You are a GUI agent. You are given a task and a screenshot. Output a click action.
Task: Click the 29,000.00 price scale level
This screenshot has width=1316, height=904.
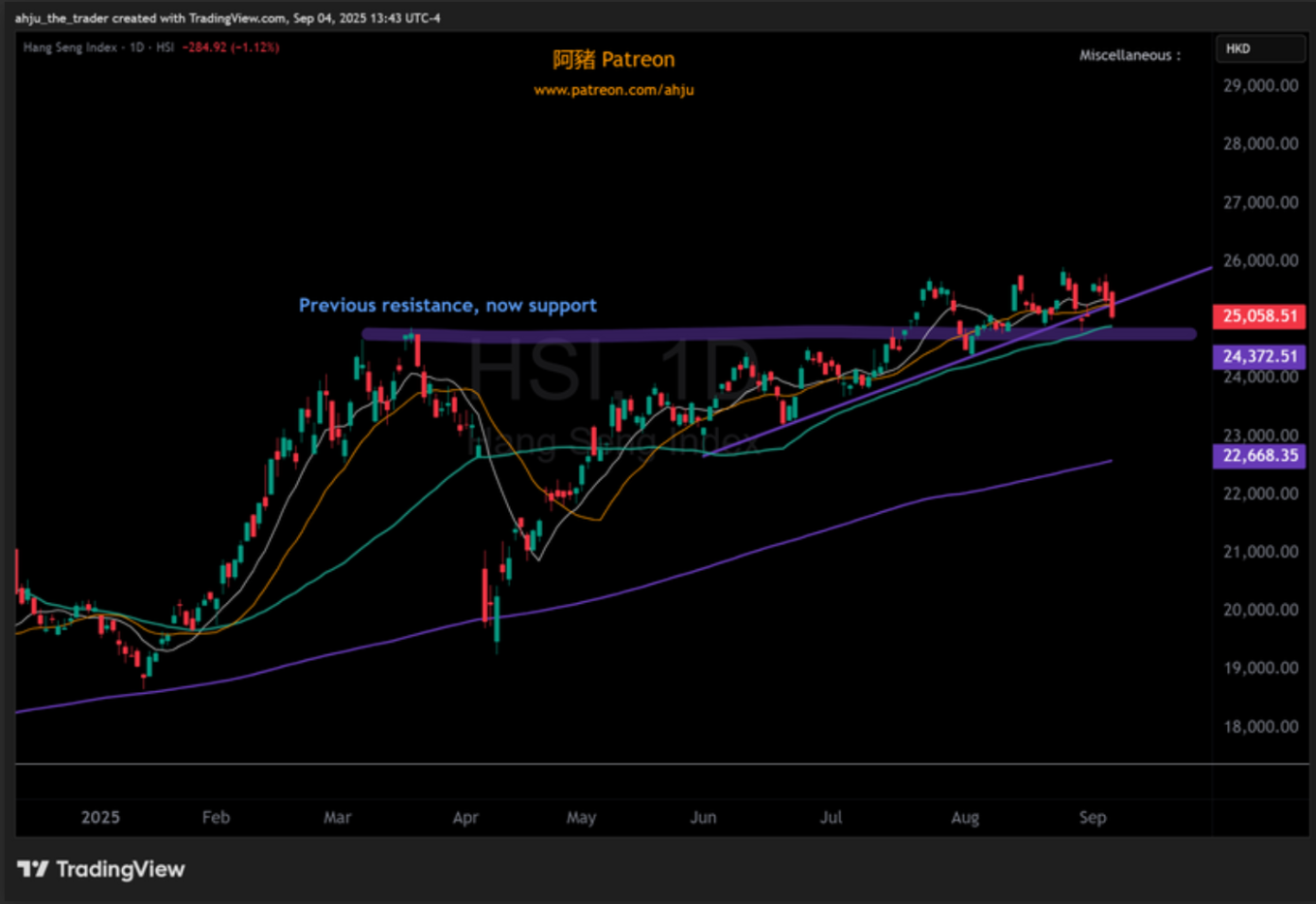pos(1260,86)
